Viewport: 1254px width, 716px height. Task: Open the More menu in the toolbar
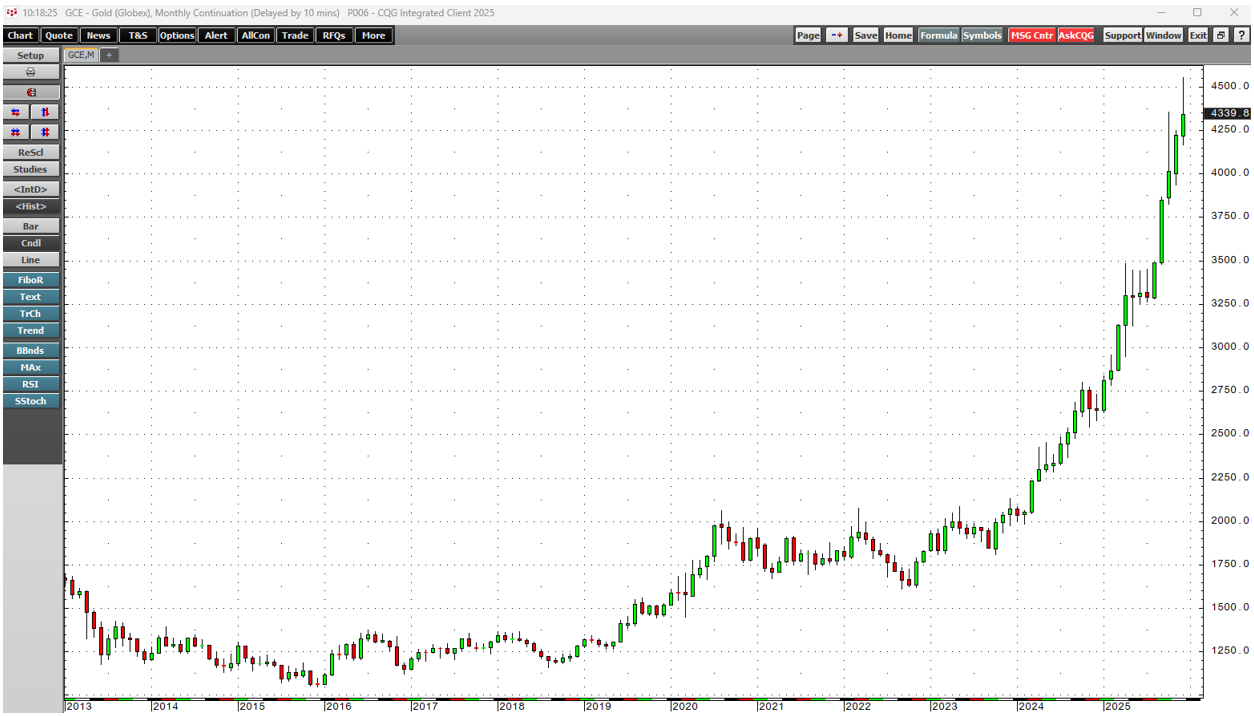tap(373, 36)
